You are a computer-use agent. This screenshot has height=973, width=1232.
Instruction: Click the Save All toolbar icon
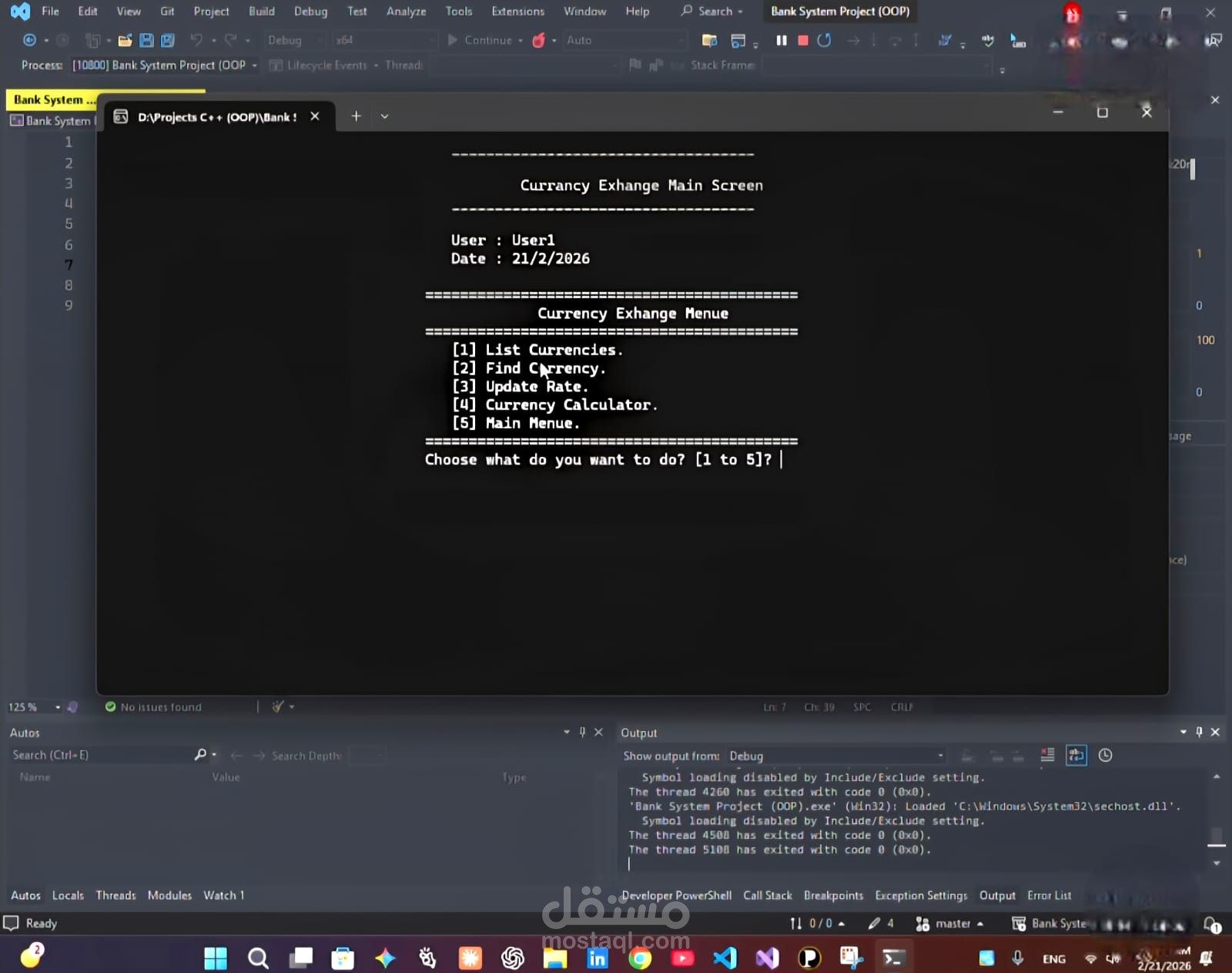(x=167, y=40)
